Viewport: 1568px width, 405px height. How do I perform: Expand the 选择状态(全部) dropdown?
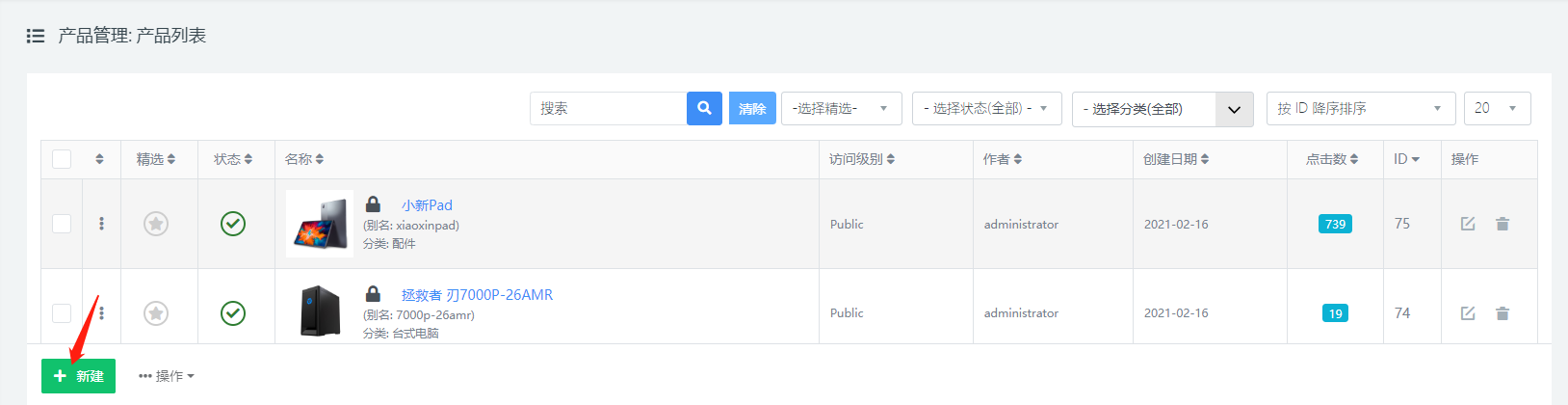[x=986, y=109]
